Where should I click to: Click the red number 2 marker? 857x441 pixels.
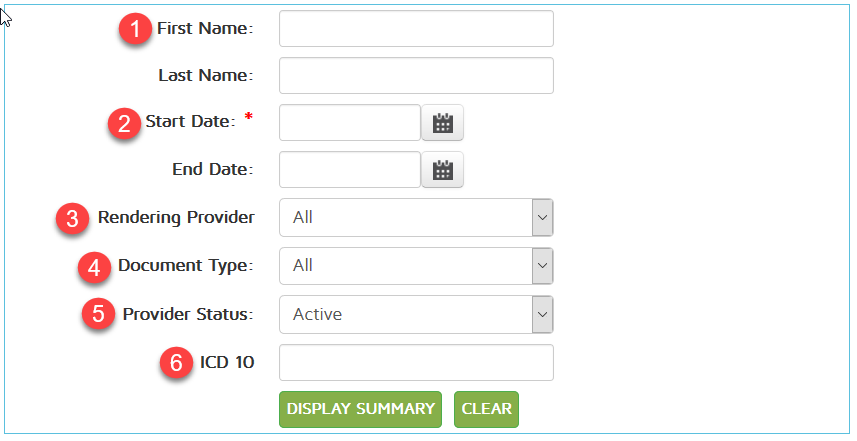pyautogui.click(x=124, y=123)
